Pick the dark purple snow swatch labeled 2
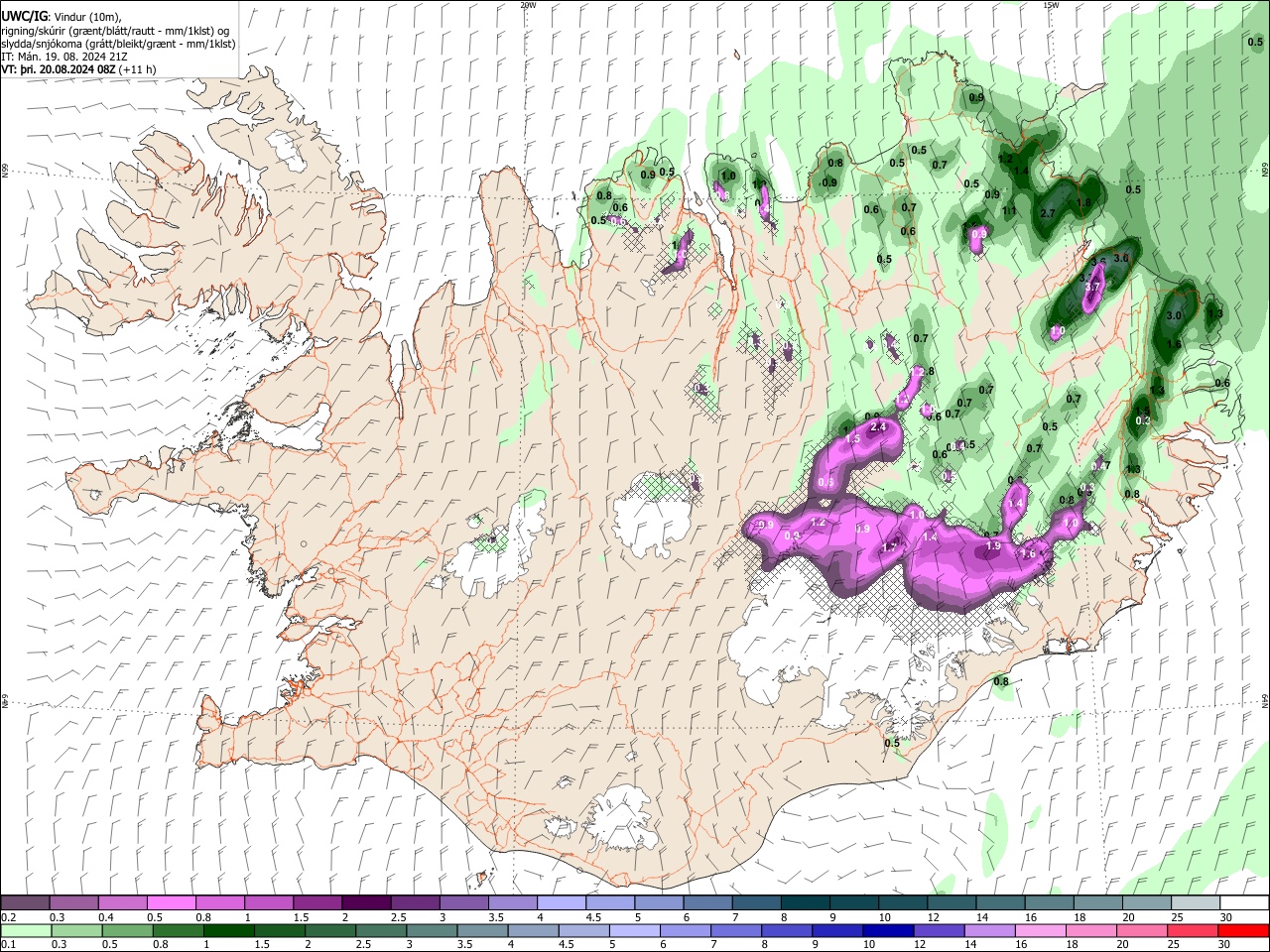Image resolution: width=1270 pixels, height=952 pixels. (x=365, y=903)
